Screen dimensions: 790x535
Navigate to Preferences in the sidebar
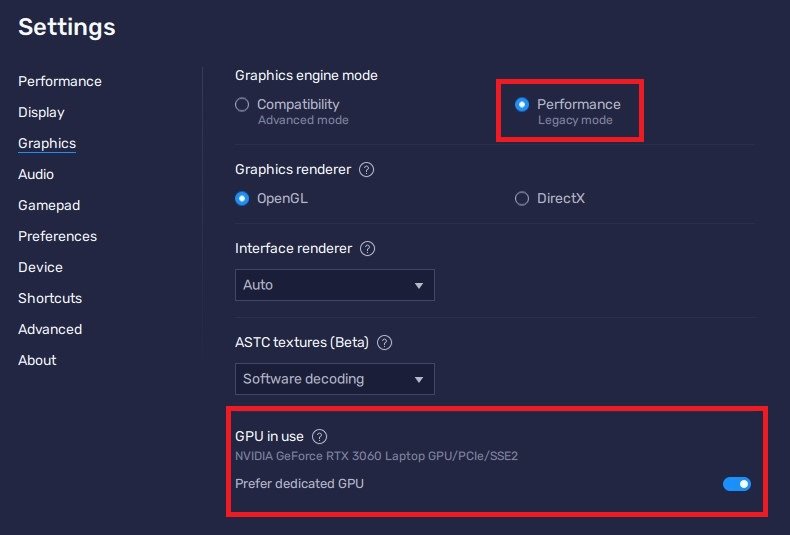[x=57, y=236]
